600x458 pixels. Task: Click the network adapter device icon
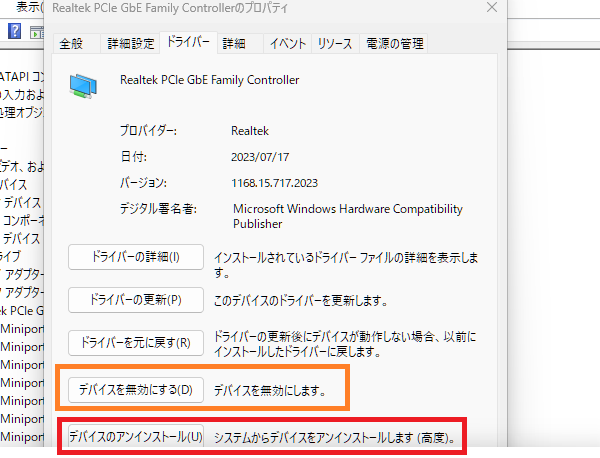pyautogui.click(x=83, y=86)
